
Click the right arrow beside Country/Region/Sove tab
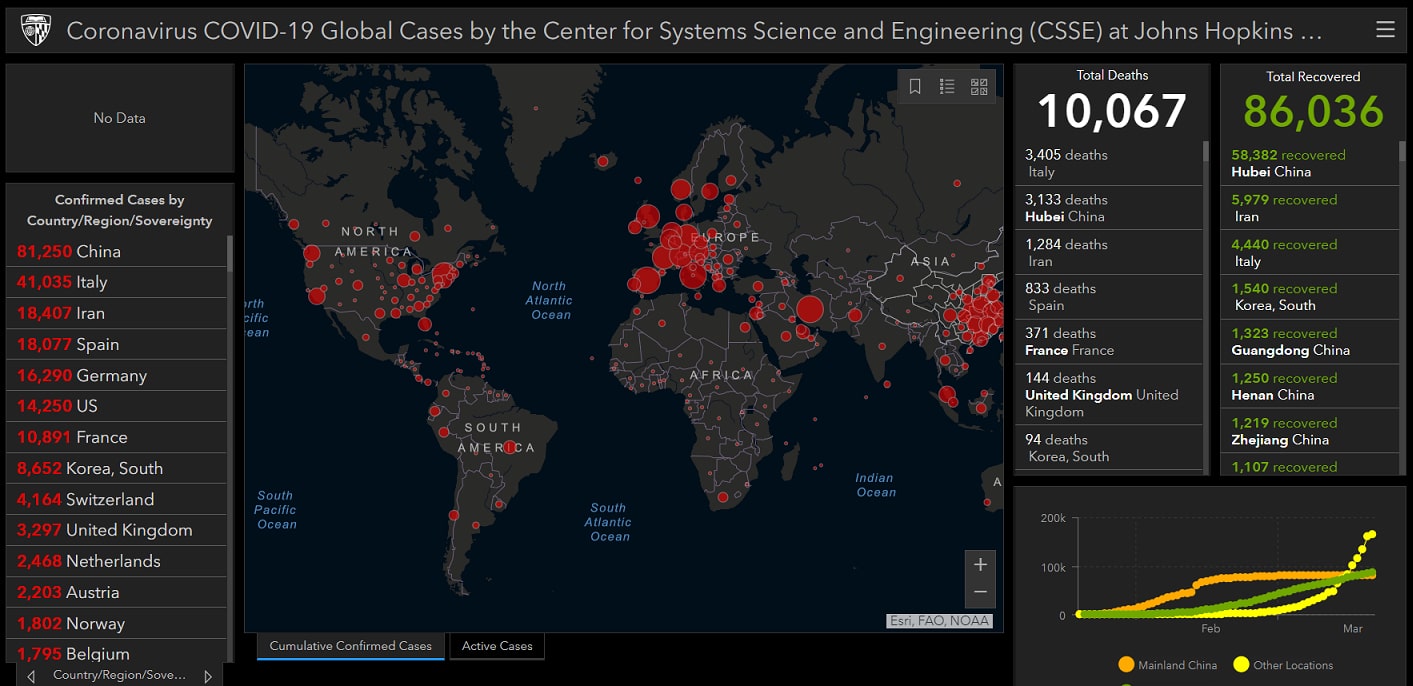[x=208, y=676]
